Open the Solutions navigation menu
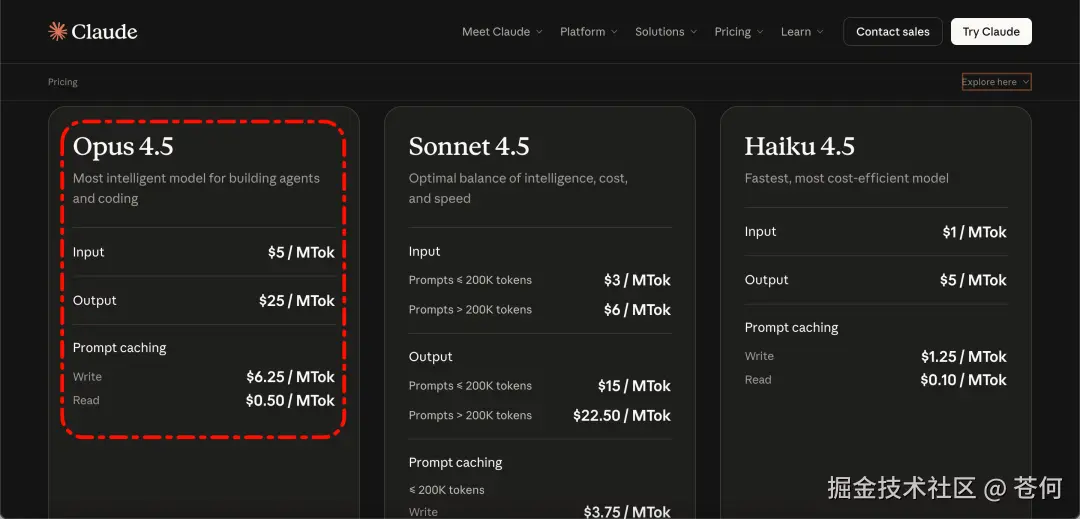Image resolution: width=1080 pixels, height=519 pixels. click(x=659, y=32)
